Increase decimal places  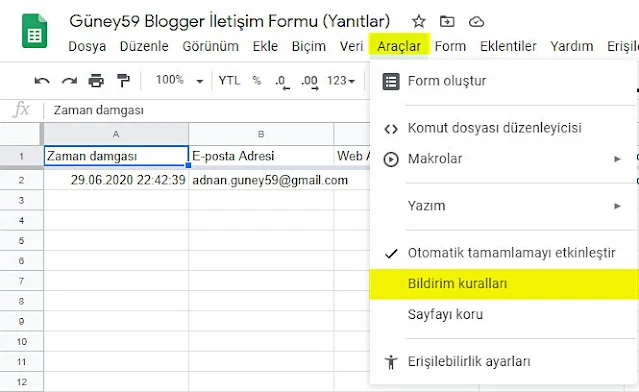point(310,81)
